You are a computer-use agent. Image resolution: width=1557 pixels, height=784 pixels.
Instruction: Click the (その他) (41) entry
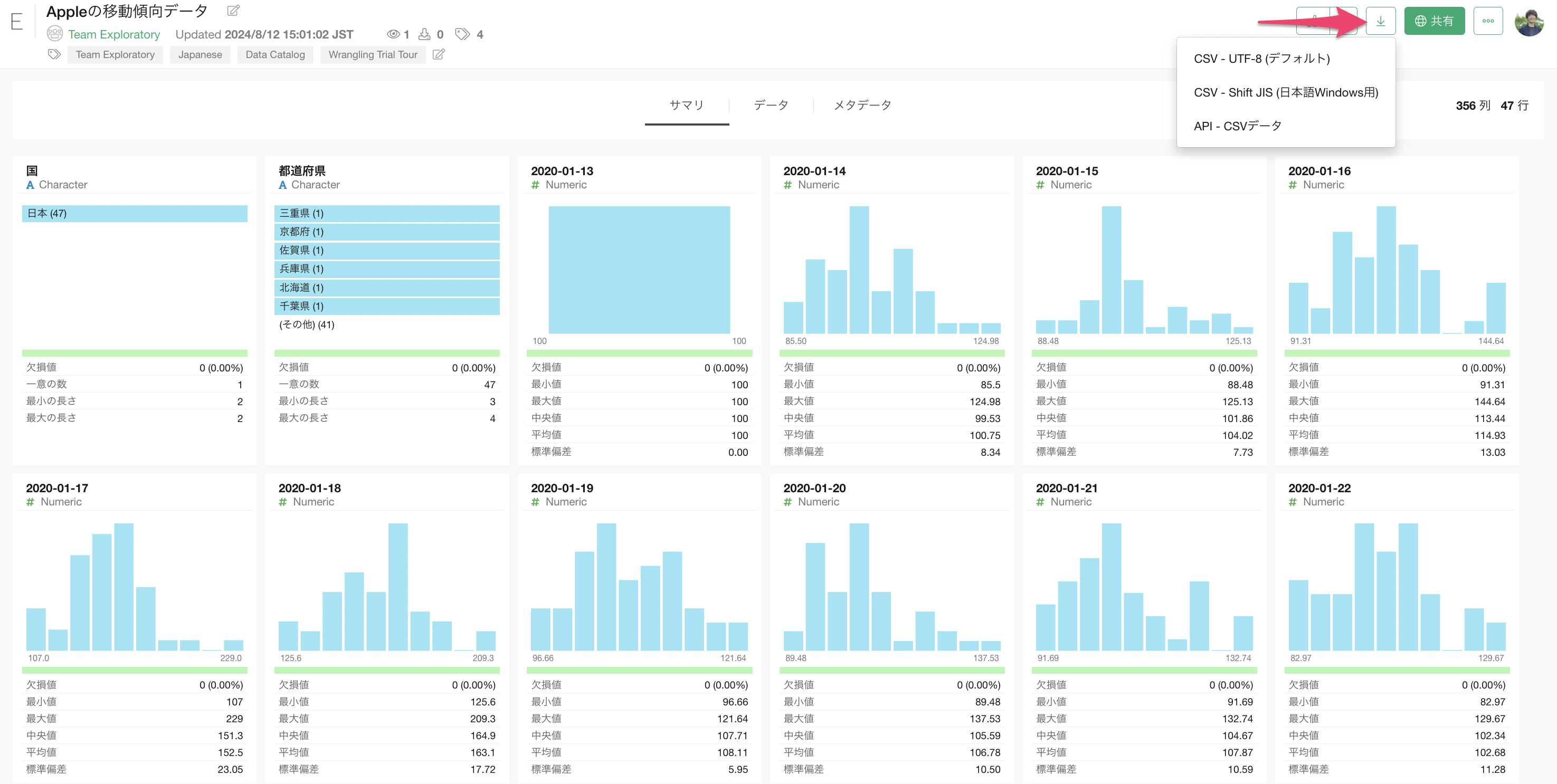pyautogui.click(x=307, y=325)
